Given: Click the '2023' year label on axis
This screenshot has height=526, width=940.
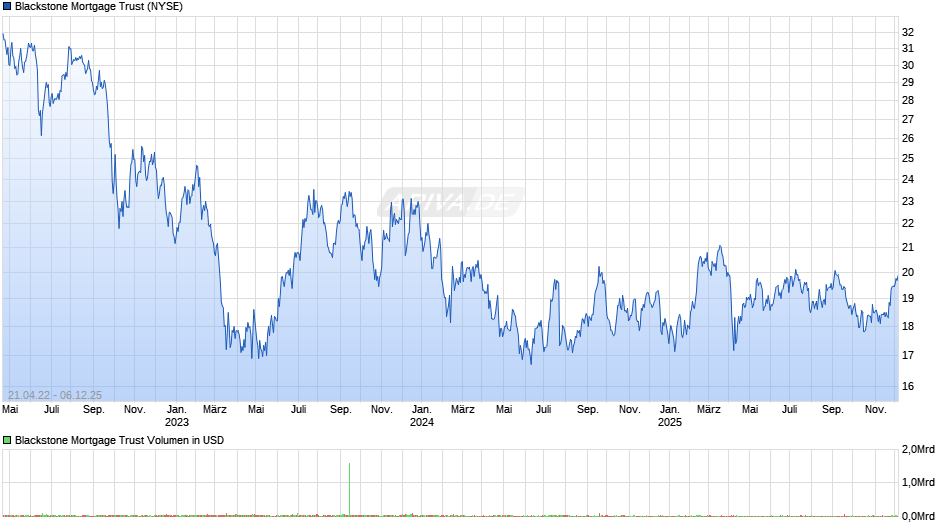Looking at the screenshot, I should tap(176, 422).
